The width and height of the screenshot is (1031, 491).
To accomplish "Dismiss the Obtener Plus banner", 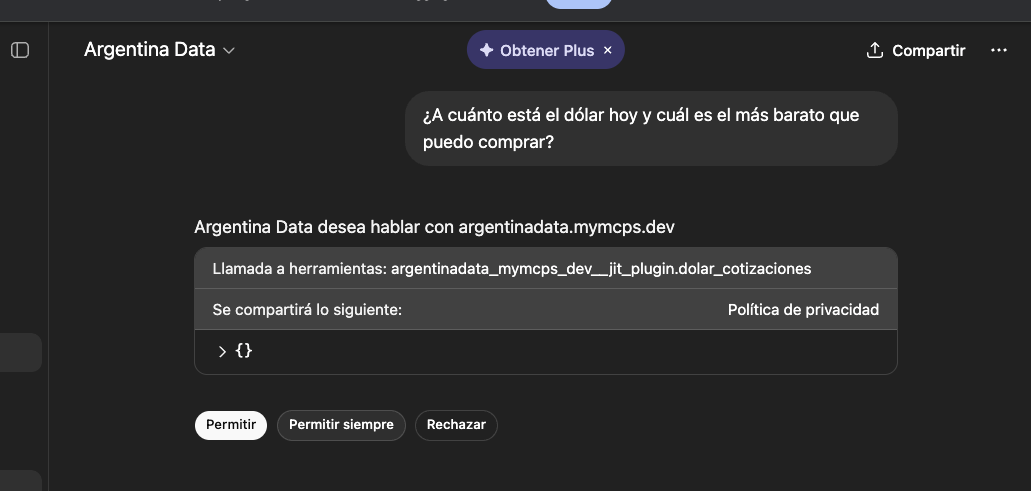I will [x=608, y=50].
